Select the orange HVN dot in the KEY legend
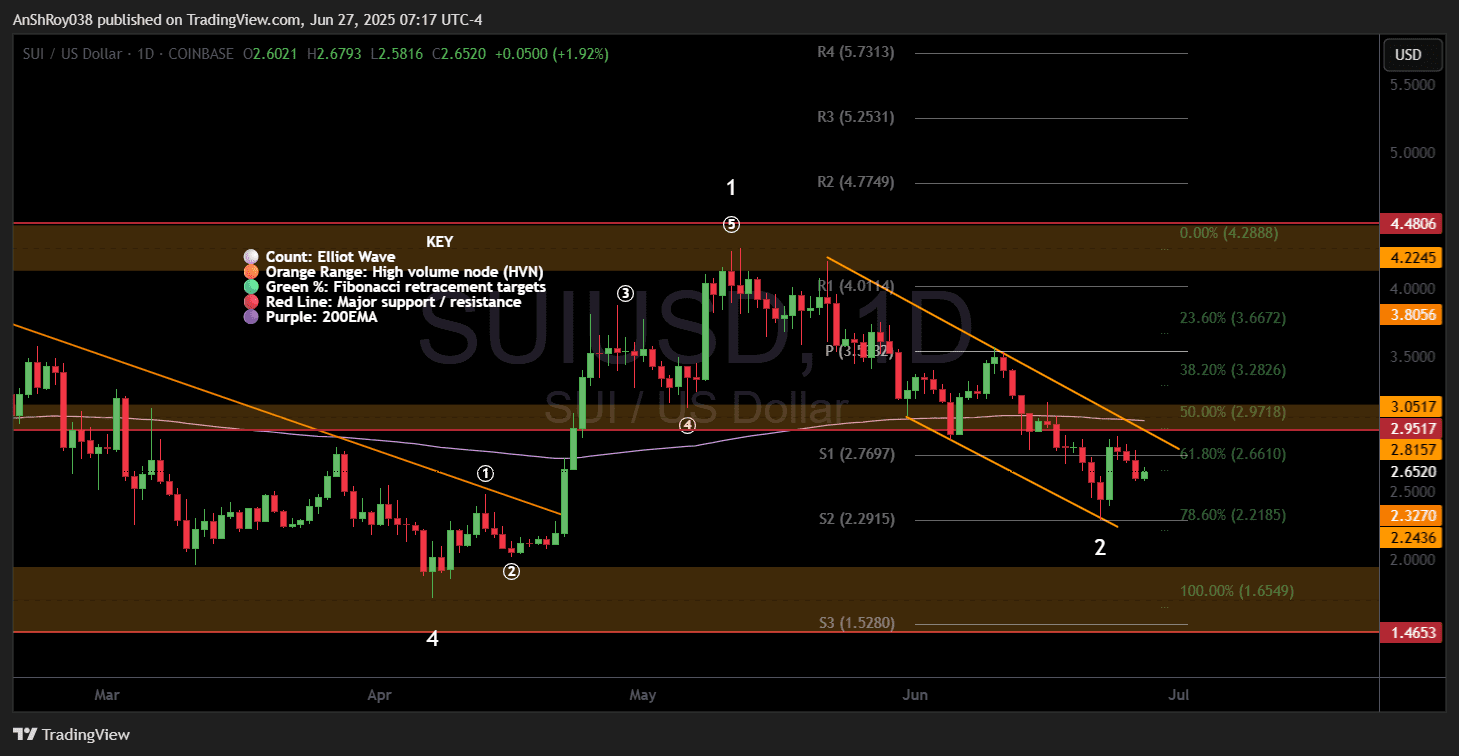 pyautogui.click(x=251, y=271)
